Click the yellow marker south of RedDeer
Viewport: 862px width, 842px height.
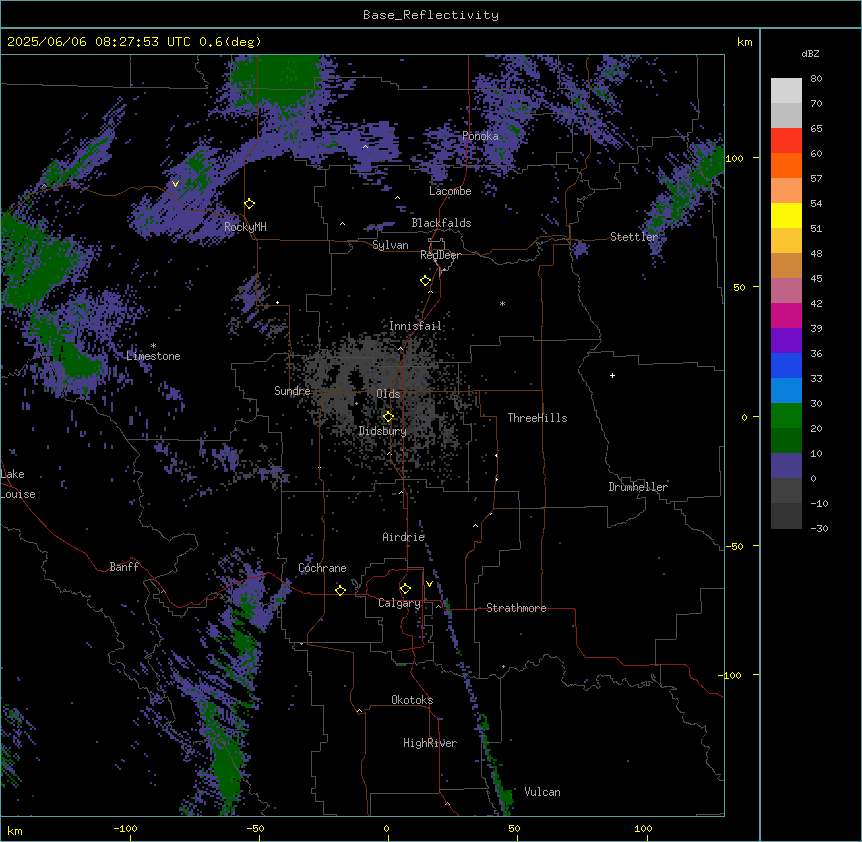[x=426, y=281]
